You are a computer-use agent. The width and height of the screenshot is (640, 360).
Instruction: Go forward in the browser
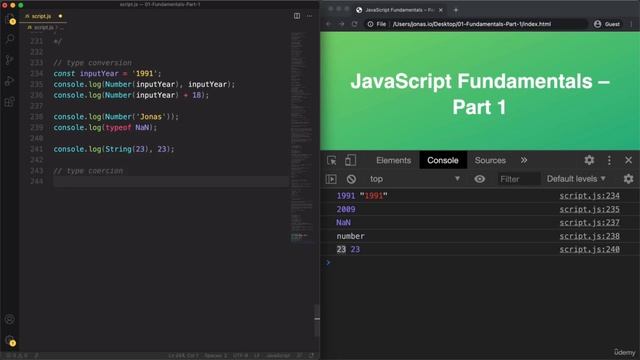click(x=342, y=24)
